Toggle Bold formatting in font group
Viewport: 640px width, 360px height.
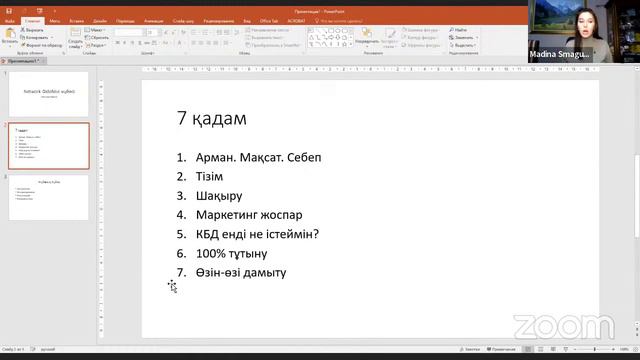pos(118,43)
